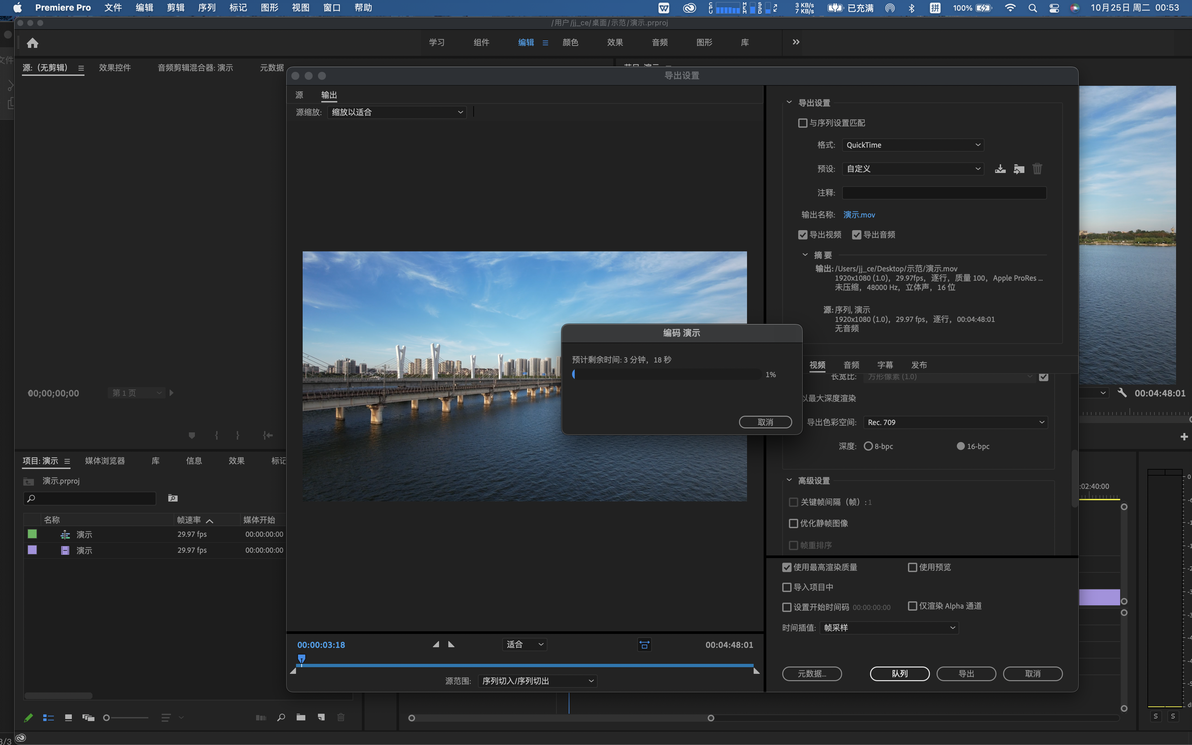1192x745 pixels.
Task: Click the set in point triangle
Action: (436, 645)
